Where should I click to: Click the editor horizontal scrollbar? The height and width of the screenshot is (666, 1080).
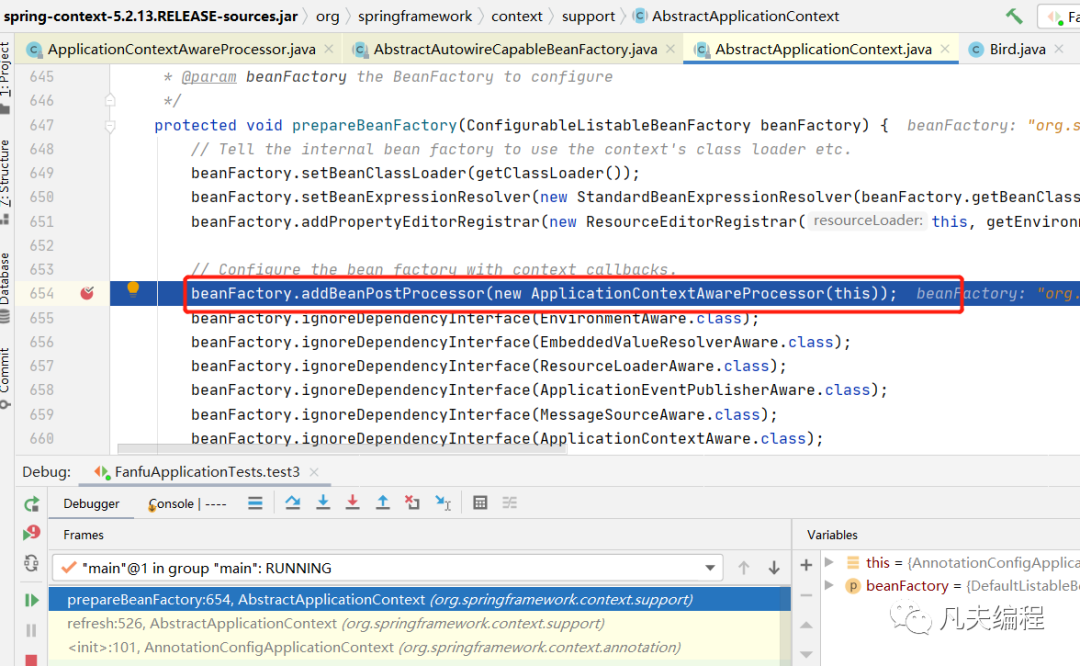point(342,449)
